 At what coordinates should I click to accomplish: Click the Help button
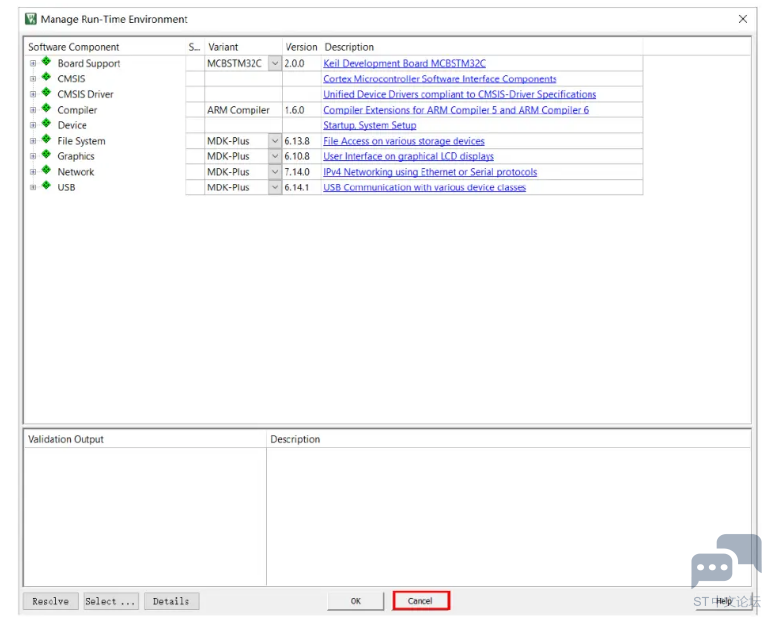click(x=723, y=601)
